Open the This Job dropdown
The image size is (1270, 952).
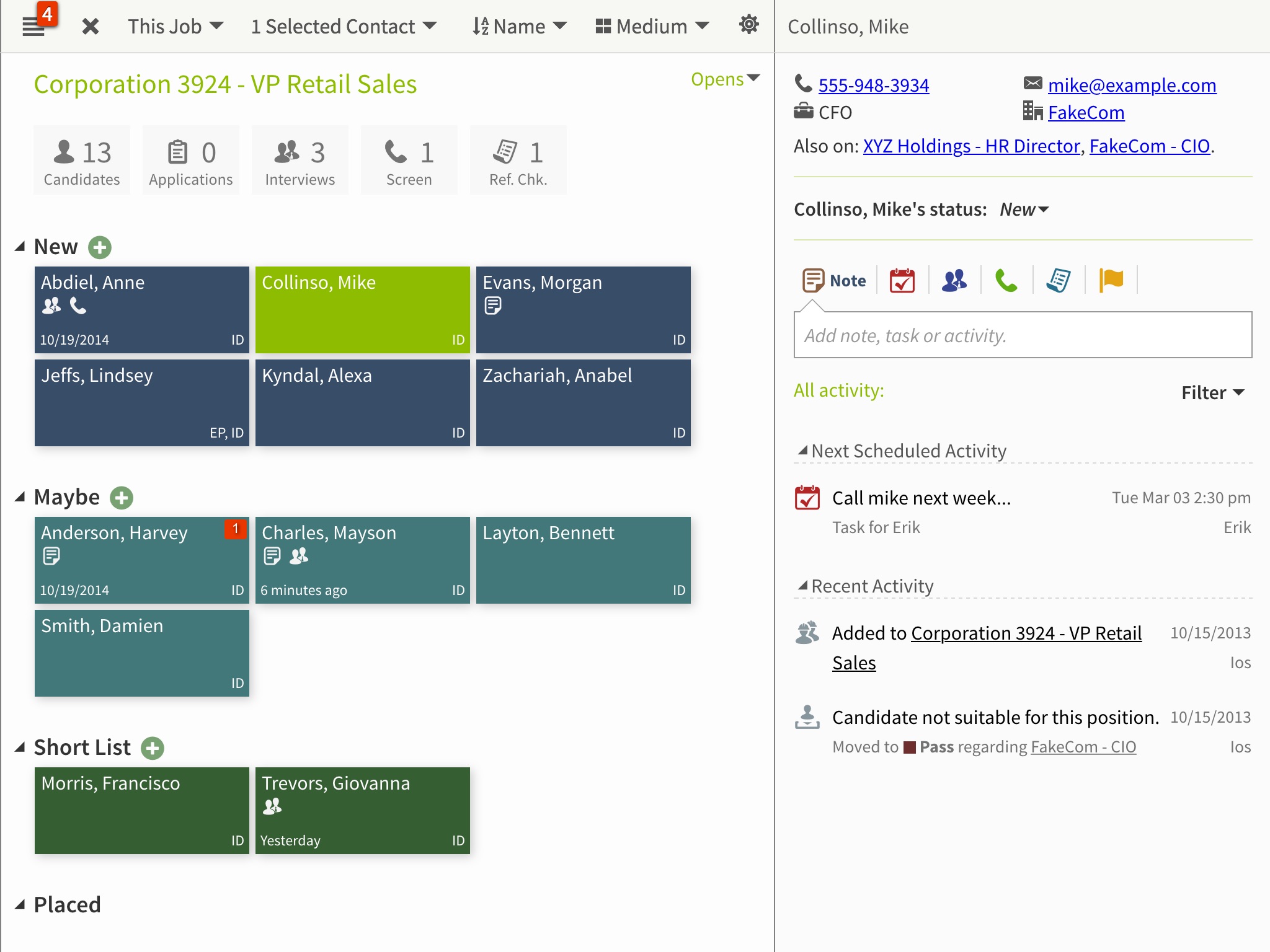tap(175, 26)
